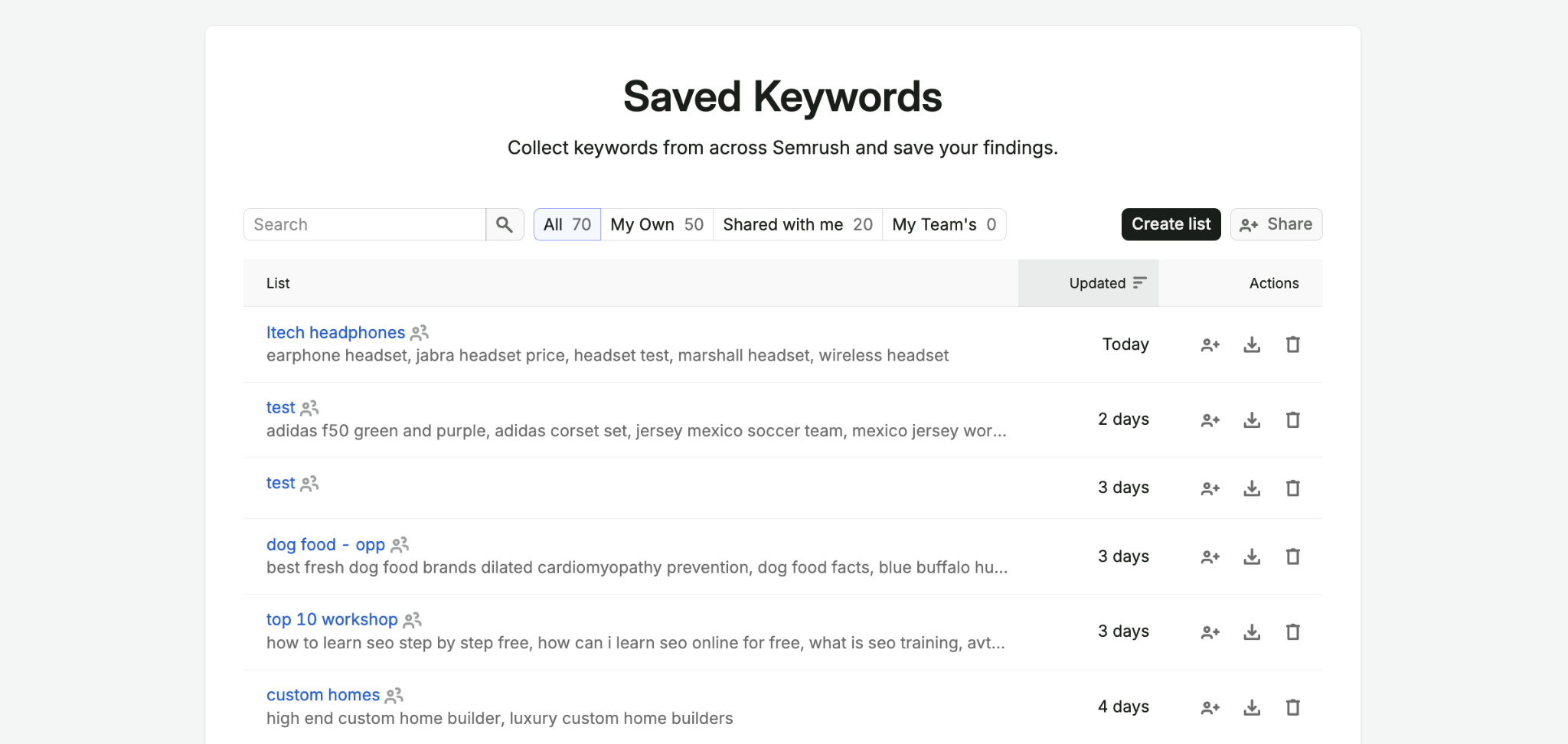Open the test list with adidas keywords
The image size is (1568, 744).
pyautogui.click(x=280, y=407)
